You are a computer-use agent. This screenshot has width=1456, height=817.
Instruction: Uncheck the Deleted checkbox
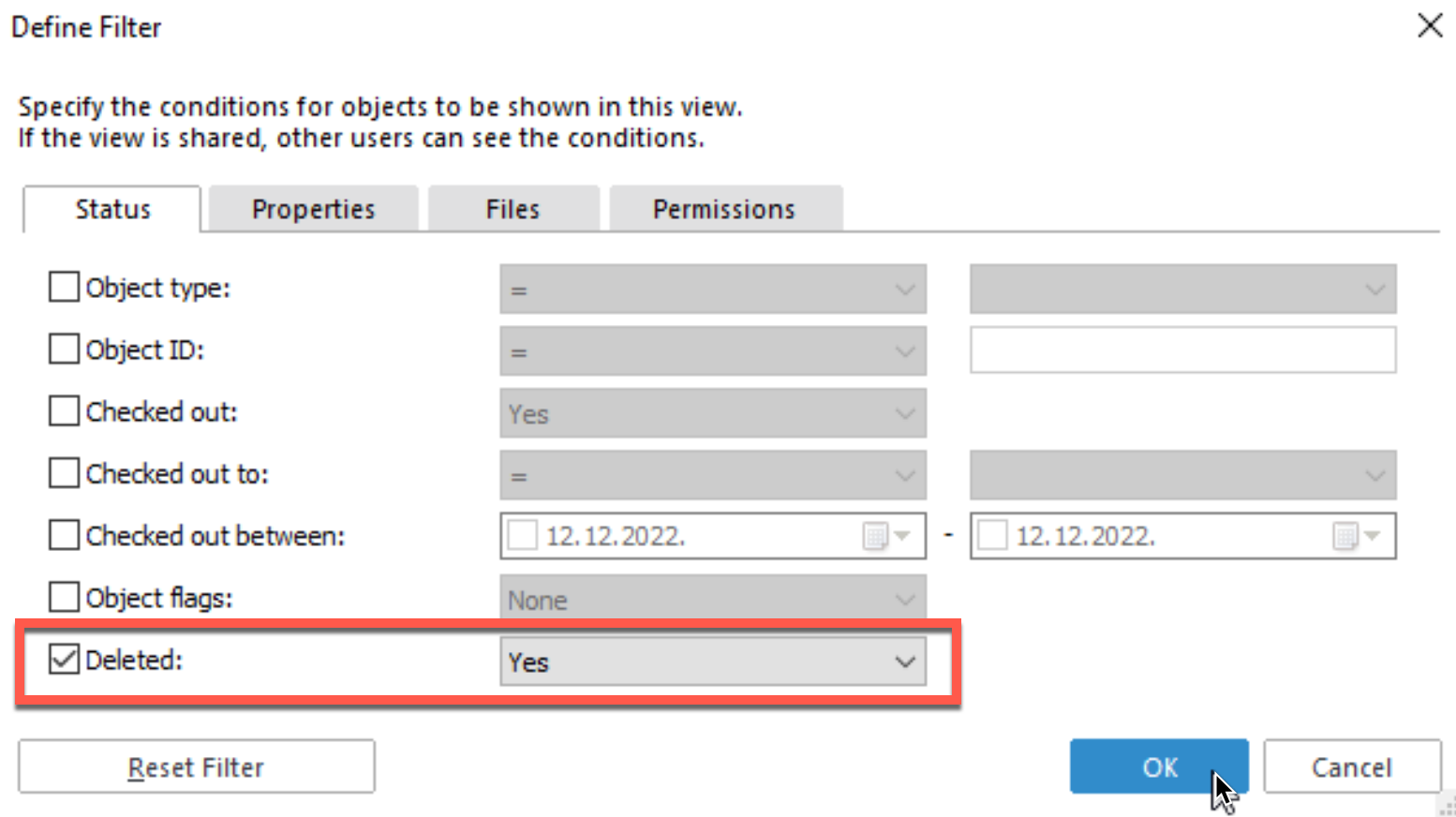coord(64,659)
